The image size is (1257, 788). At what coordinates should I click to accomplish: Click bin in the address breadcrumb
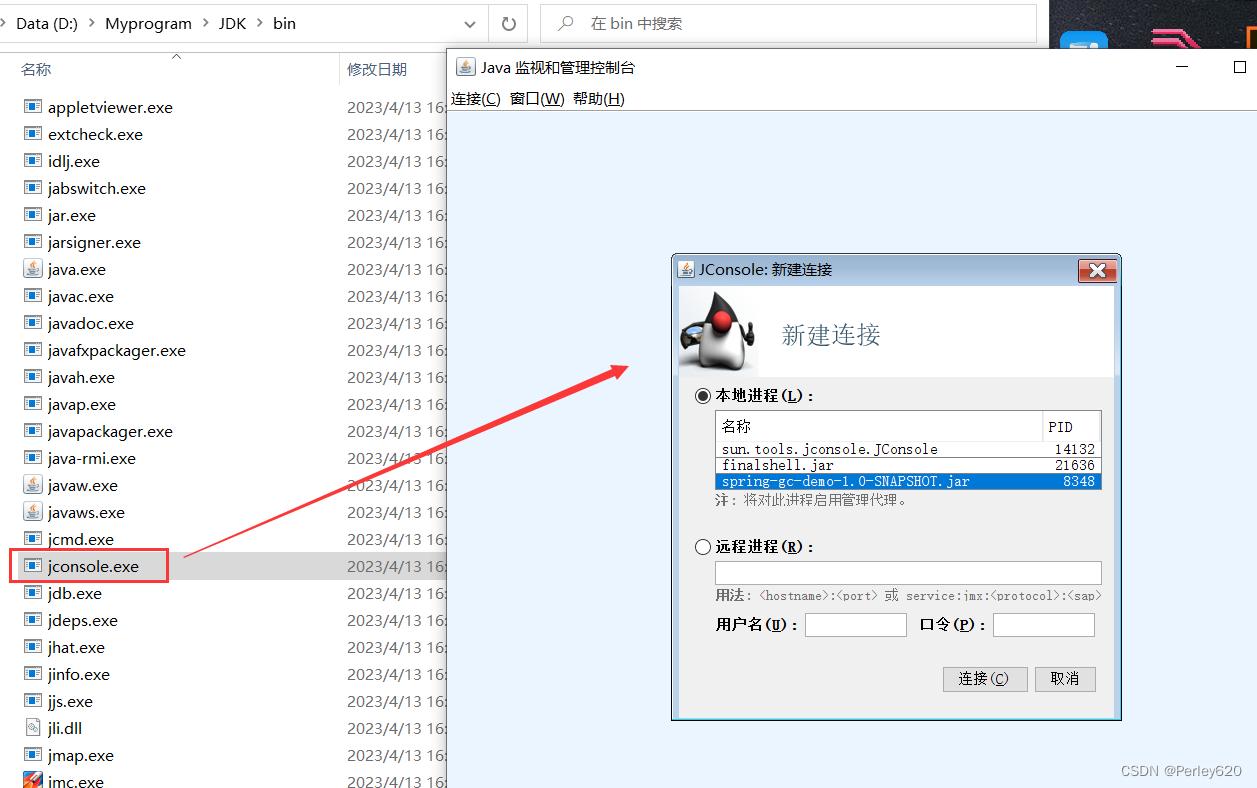point(284,23)
